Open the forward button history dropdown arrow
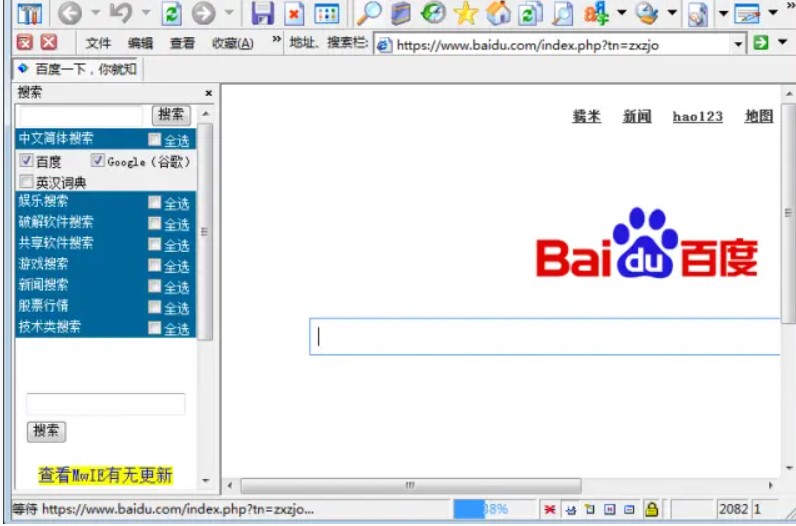This screenshot has width=796, height=526. tap(229, 12)
